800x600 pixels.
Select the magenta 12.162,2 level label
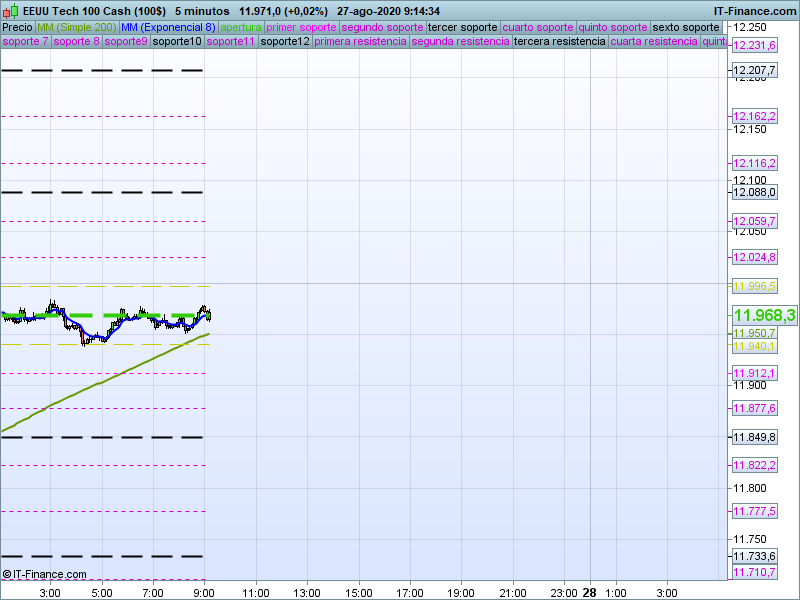pos(755,116)
